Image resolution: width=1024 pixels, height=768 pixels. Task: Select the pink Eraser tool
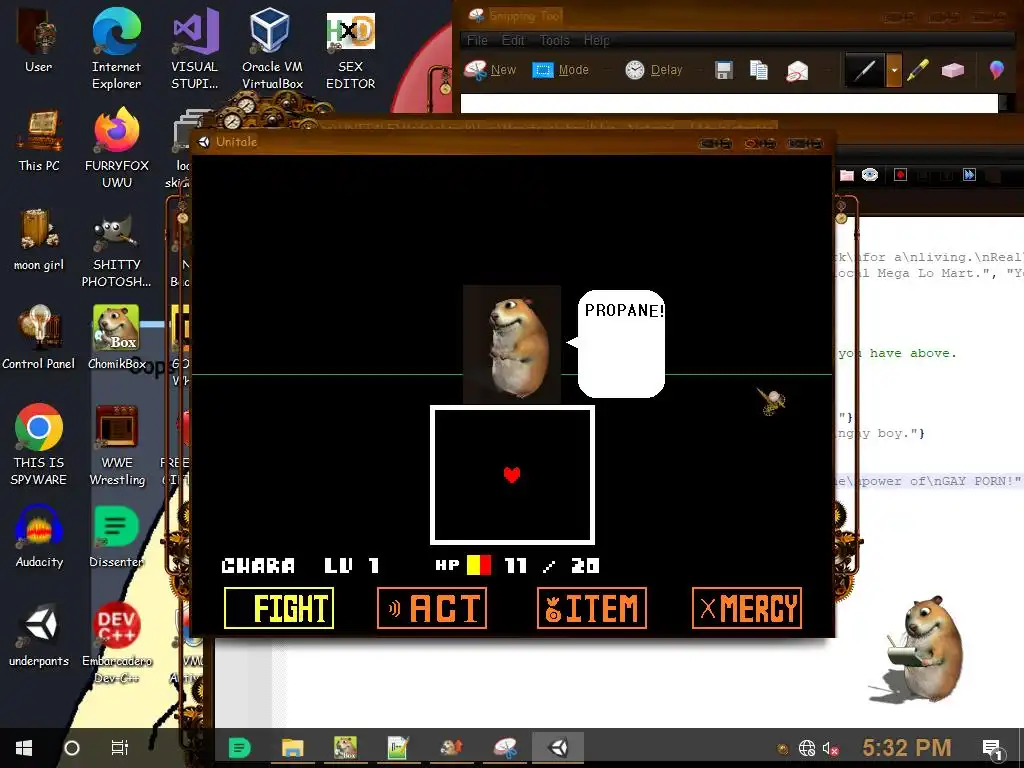tap(952, 69)
